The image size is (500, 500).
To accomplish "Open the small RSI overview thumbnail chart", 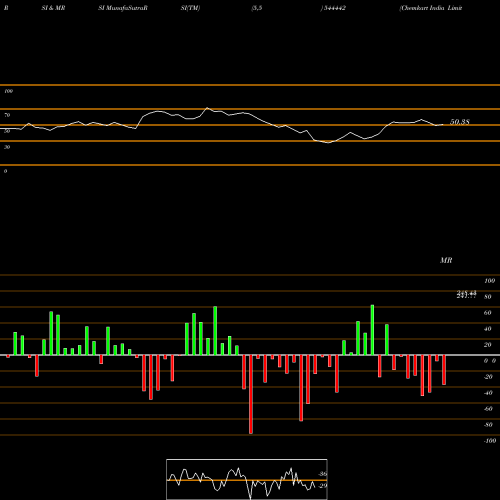I will click(x=247, y=479).
